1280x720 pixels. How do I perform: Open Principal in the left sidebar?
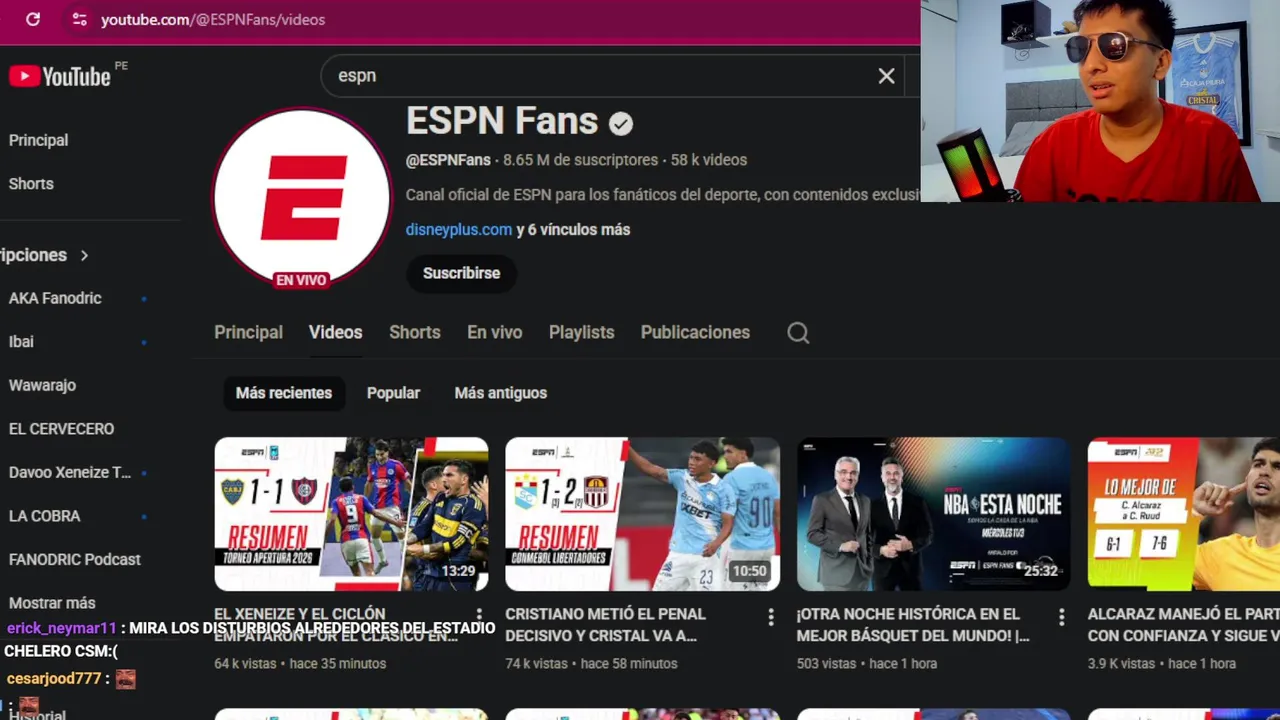pos(38,140)
